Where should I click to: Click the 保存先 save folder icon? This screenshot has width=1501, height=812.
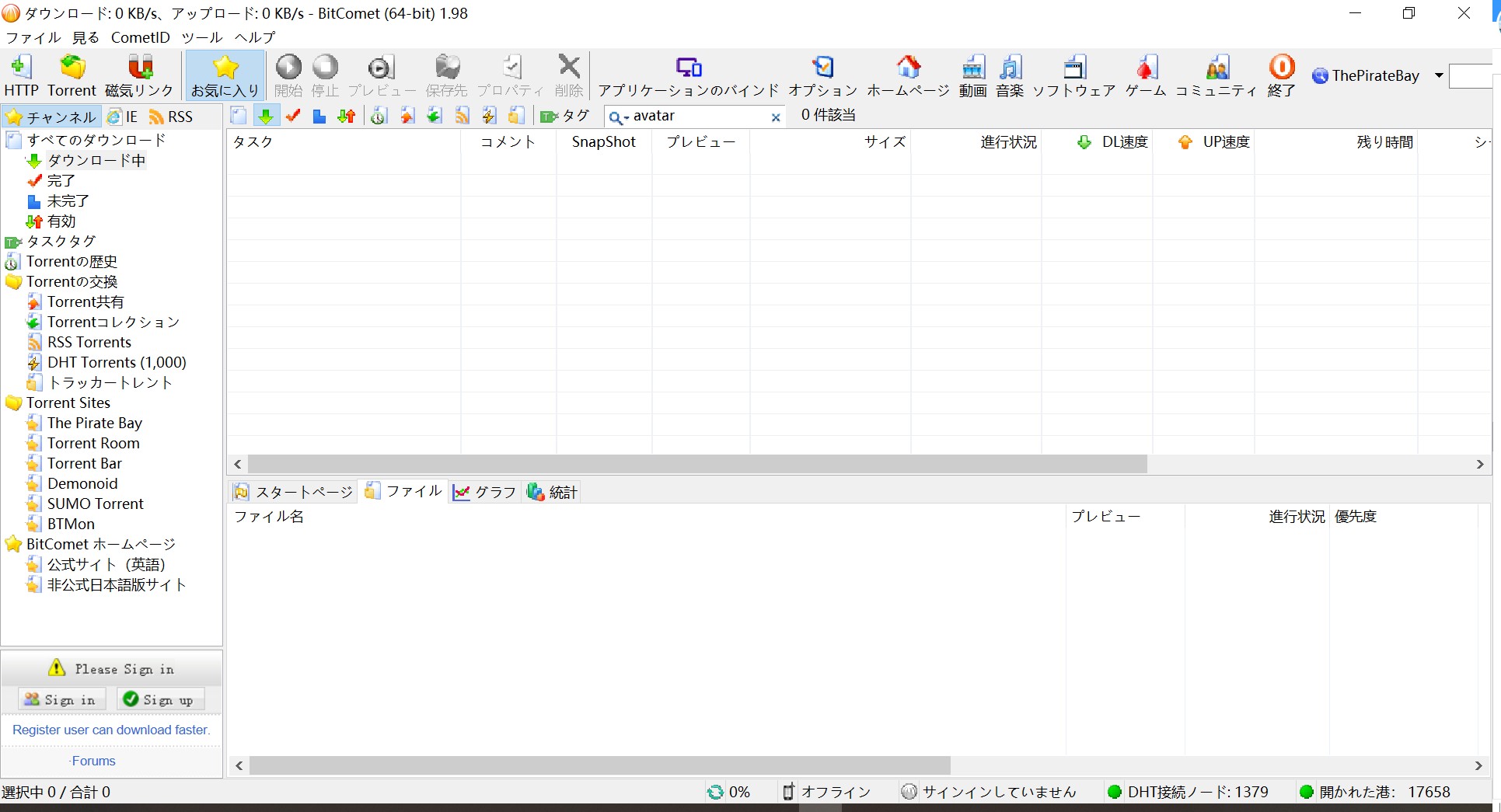447,75
